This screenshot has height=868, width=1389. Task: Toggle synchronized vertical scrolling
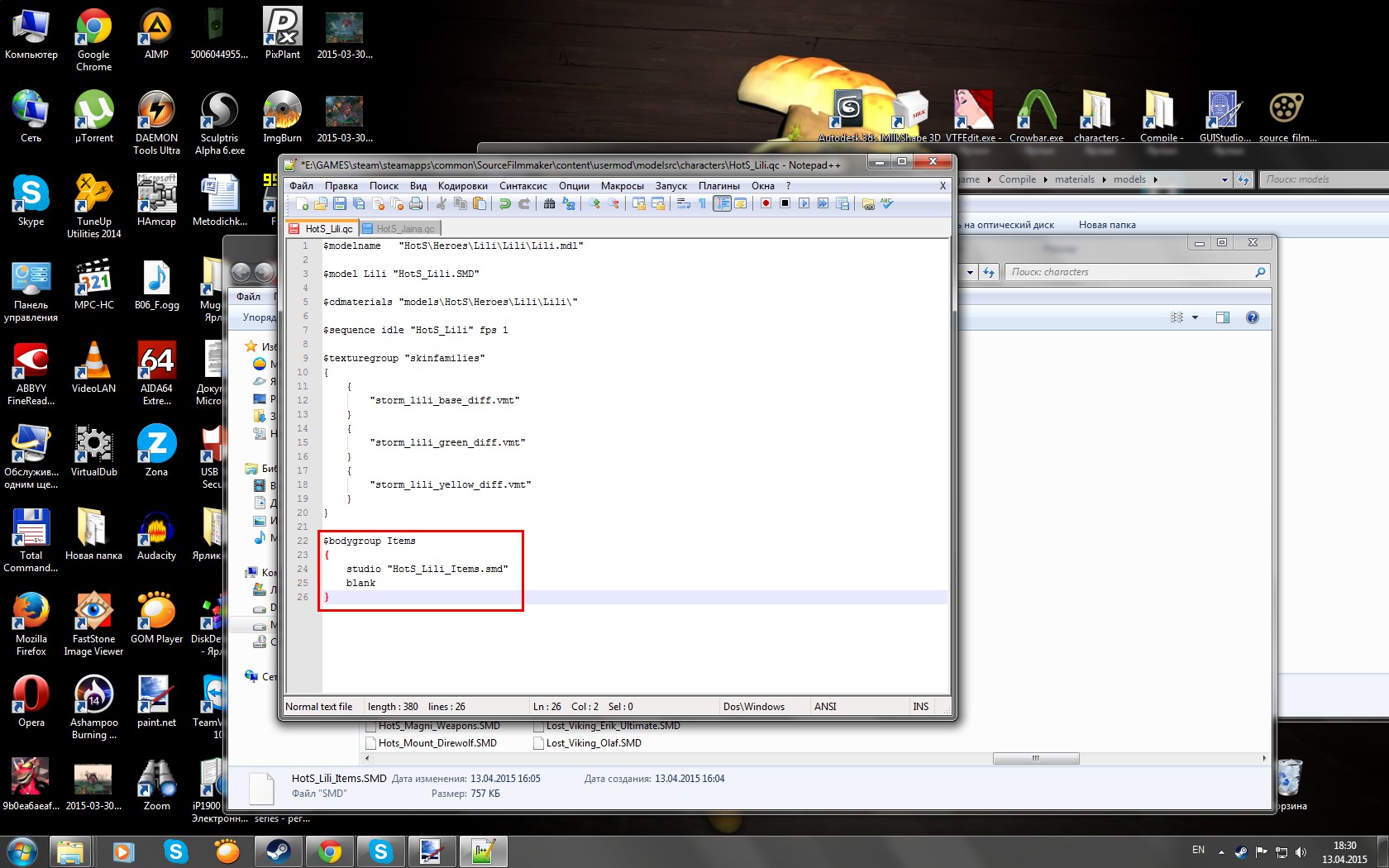(x=639, y=204)
